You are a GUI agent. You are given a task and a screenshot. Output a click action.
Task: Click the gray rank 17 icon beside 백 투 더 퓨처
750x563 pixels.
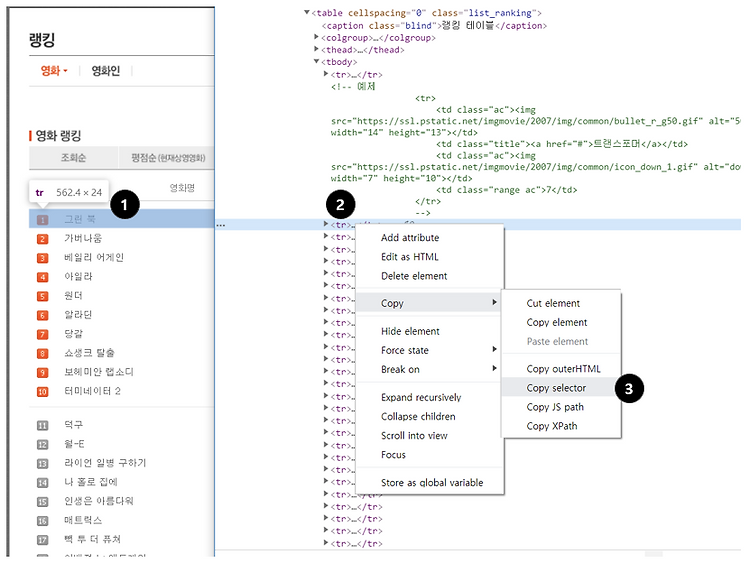[x=43, y=541]
